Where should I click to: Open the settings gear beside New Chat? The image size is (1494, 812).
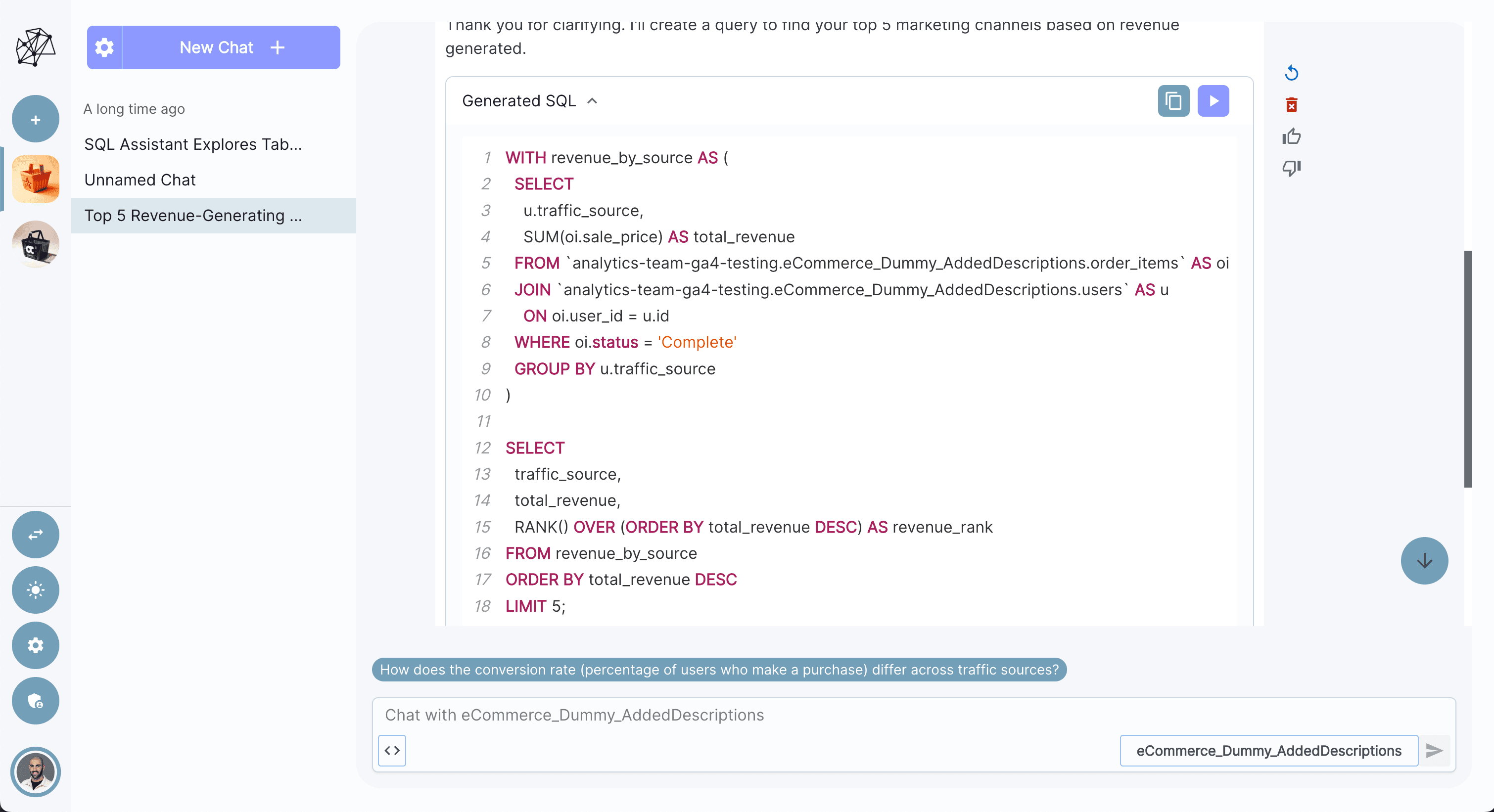(x=104, y=47)
